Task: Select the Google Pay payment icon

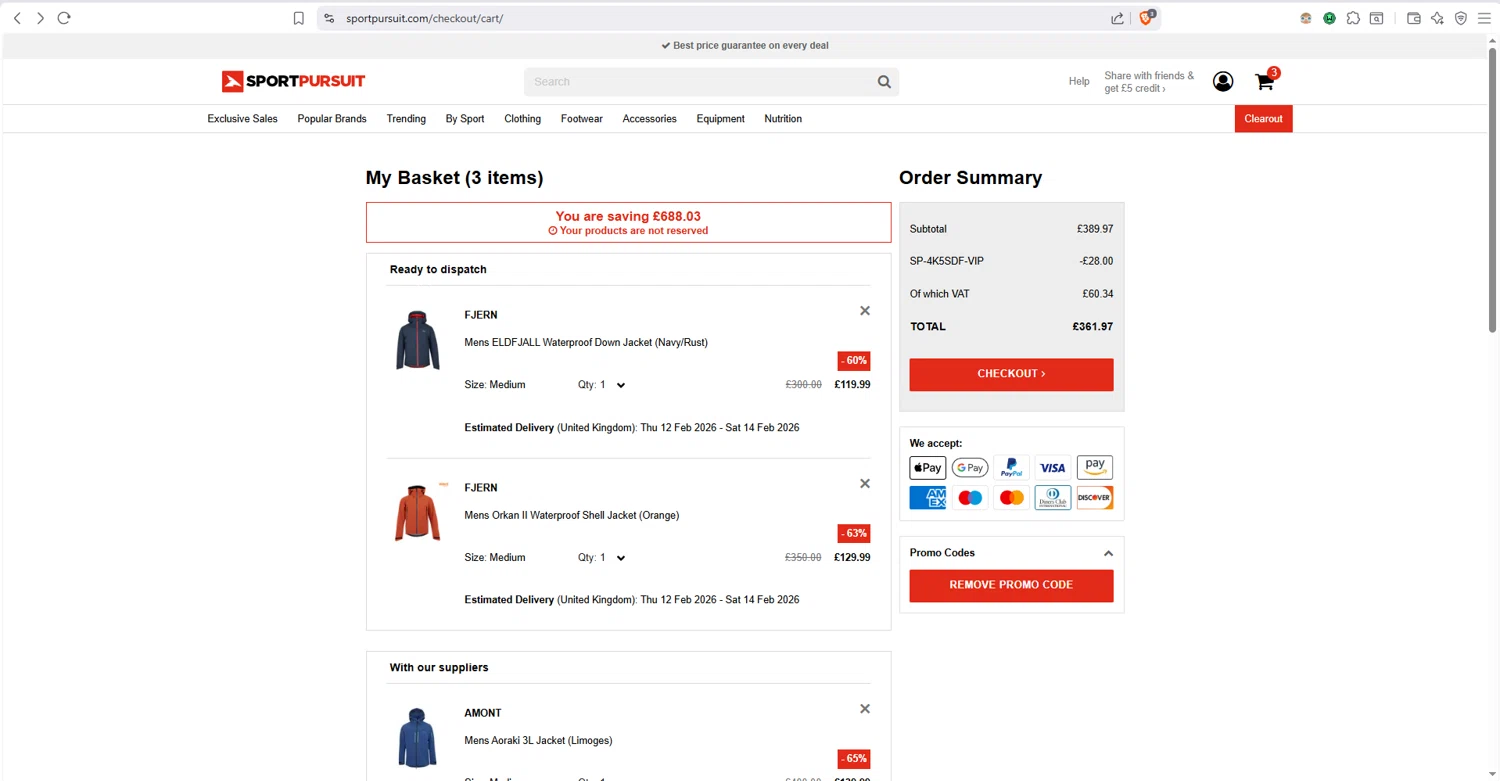Action: [970, 468]
